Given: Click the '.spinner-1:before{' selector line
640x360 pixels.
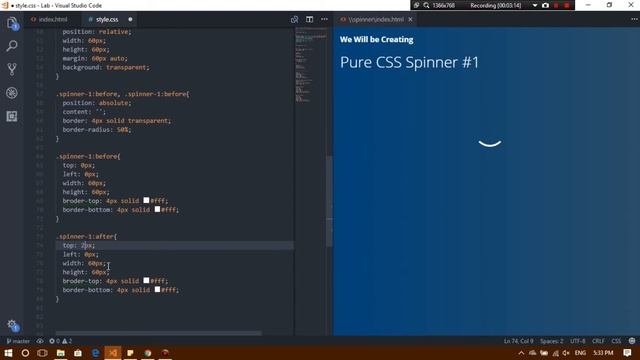Looking at the screenshot, I should click(88, 156).
